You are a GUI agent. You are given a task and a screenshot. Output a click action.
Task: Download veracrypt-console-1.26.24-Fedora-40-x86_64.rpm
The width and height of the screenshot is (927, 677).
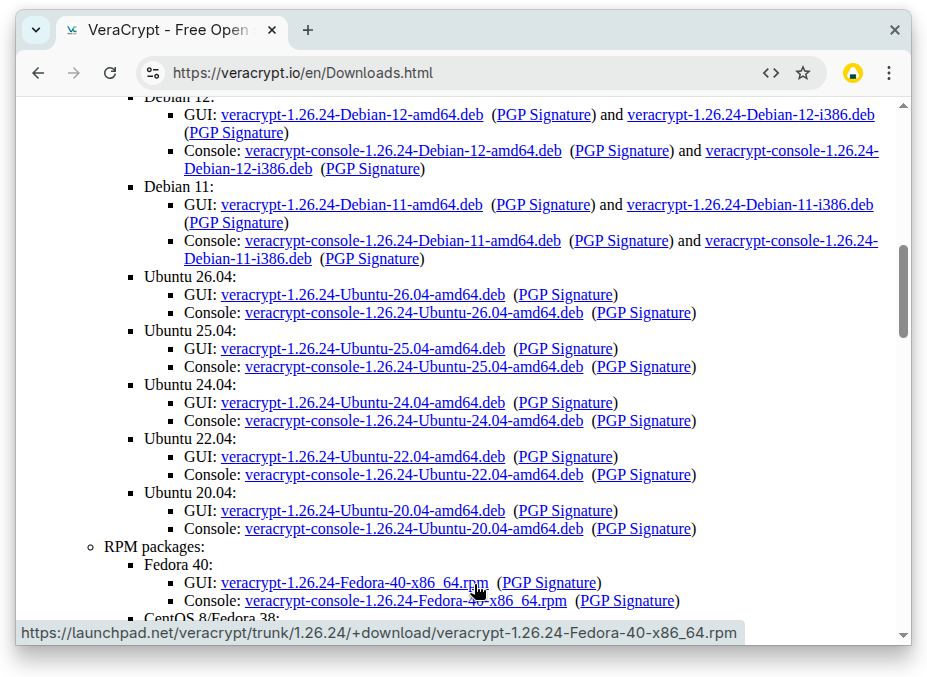(x=406, y=601)
